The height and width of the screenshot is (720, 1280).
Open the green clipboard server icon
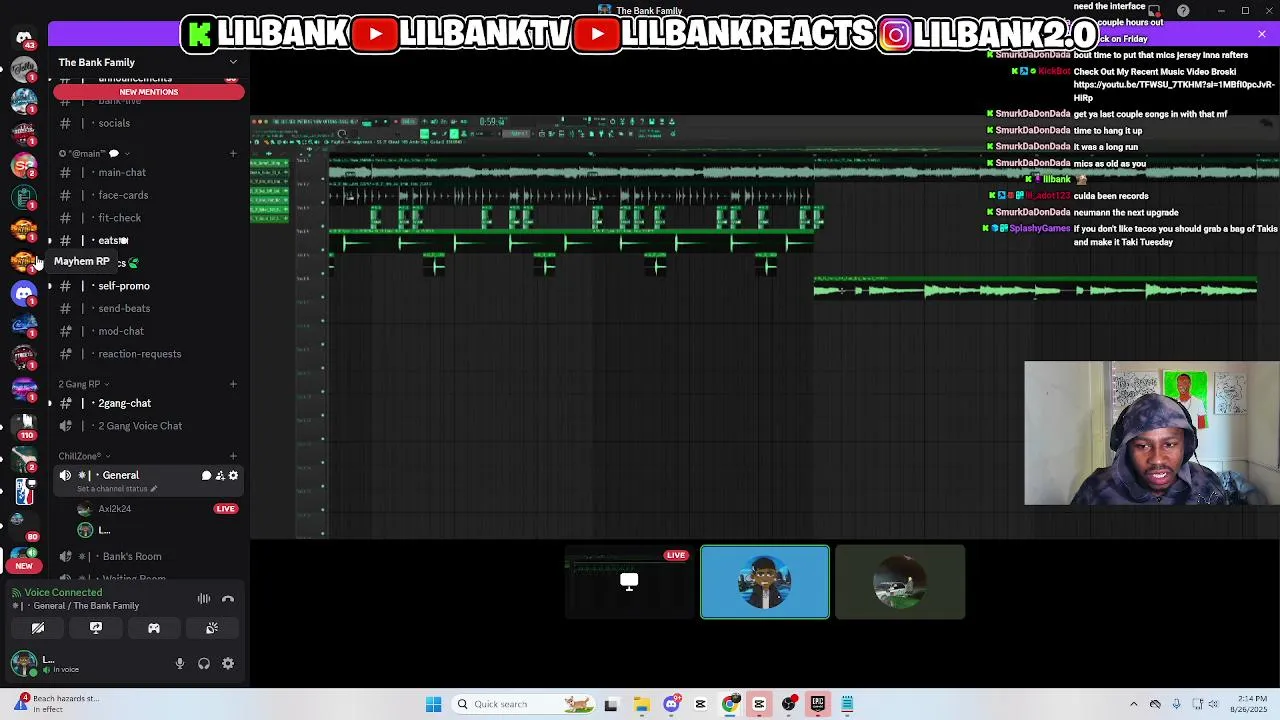(24, 197)
